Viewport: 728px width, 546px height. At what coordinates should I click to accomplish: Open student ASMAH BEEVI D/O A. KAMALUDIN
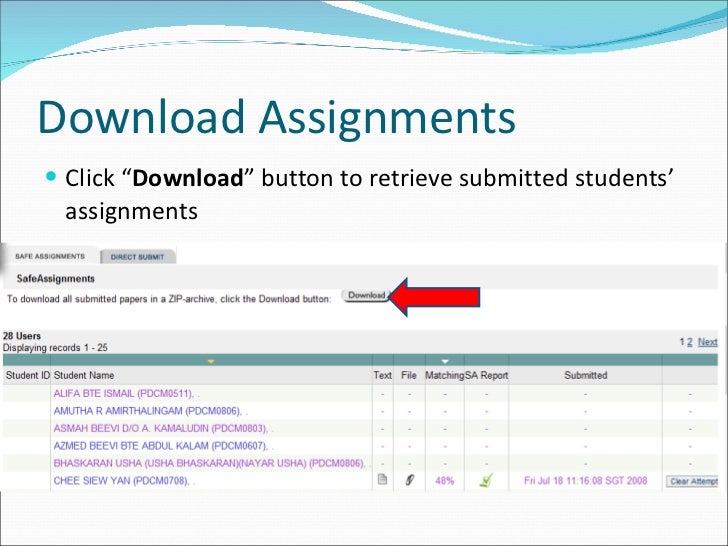(161, 428)
